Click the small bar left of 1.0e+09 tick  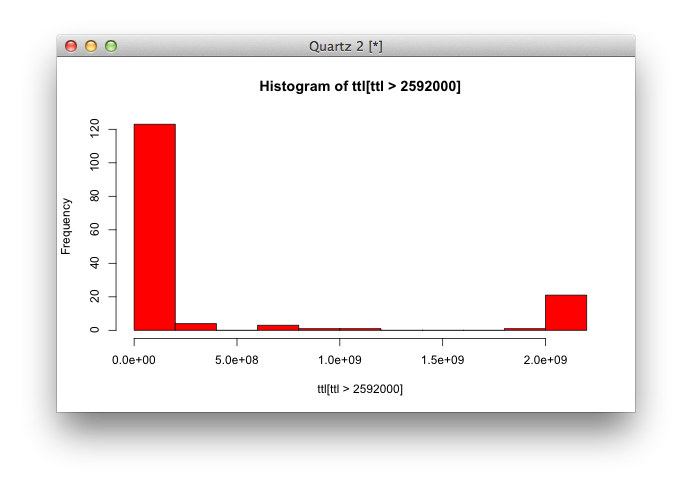click(278, 327)
